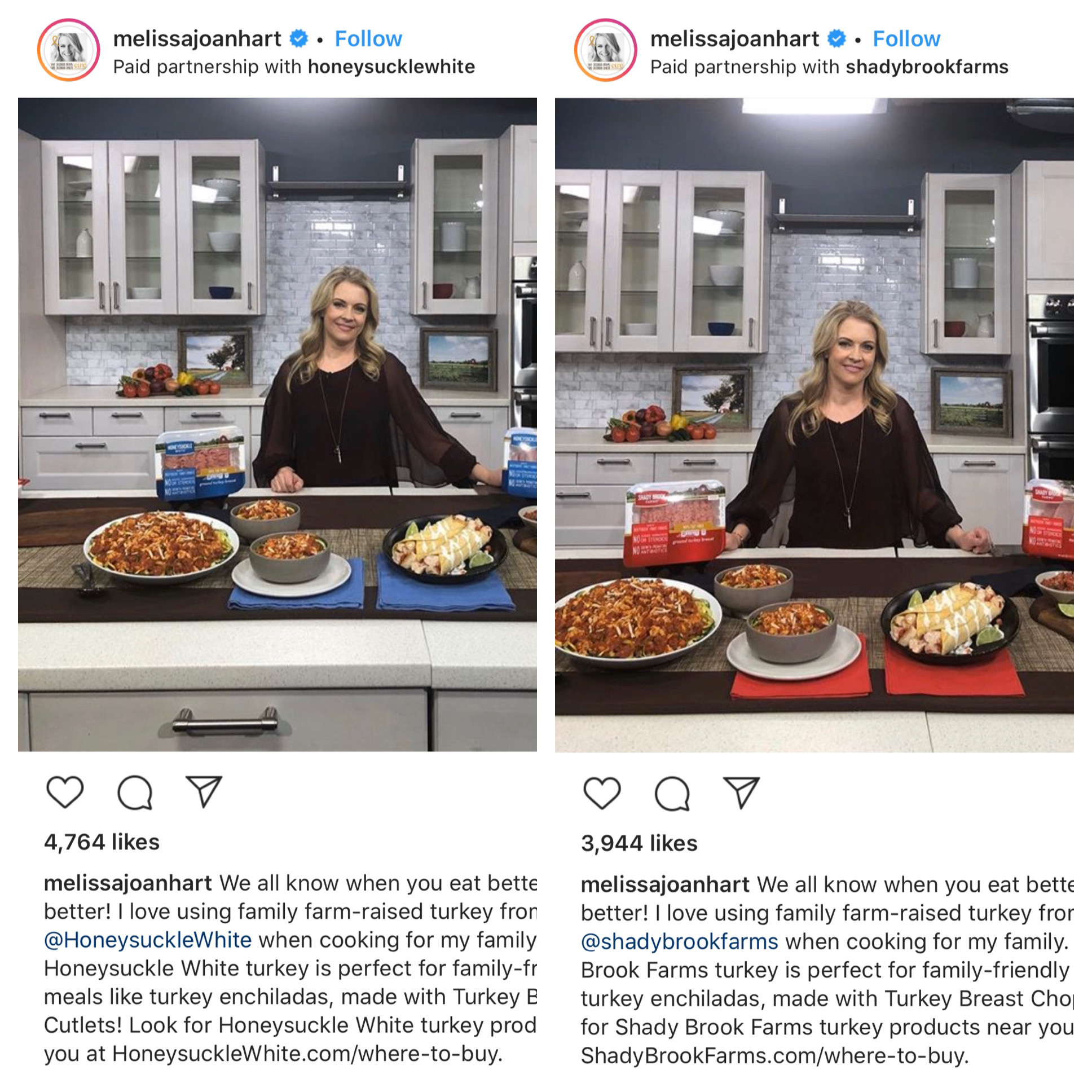Screen dimensions: 1092x1092
Task: Follow melissajoanhart from the left post
Action: pyautogui.click(x=368, y=38)
